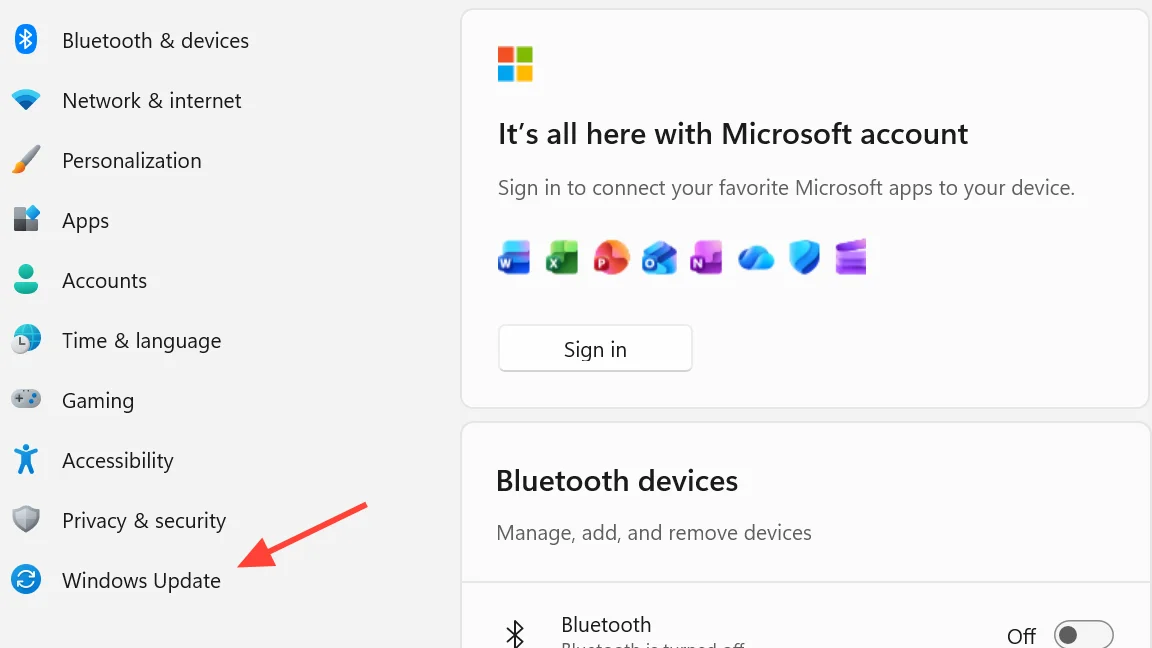Go to Accounts settings
This screenshot has height=648, width=1152.
coord(104,281)
